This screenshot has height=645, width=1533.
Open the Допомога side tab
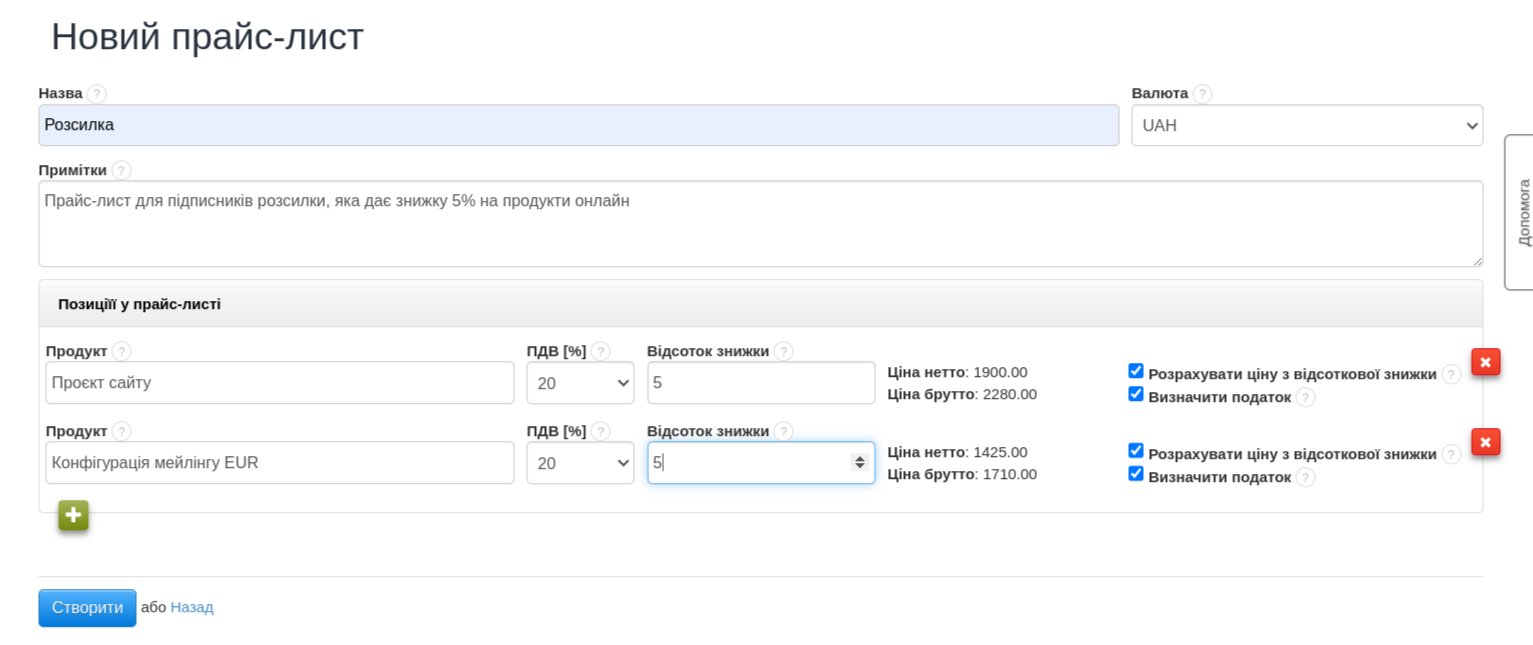click(1521, 212)
